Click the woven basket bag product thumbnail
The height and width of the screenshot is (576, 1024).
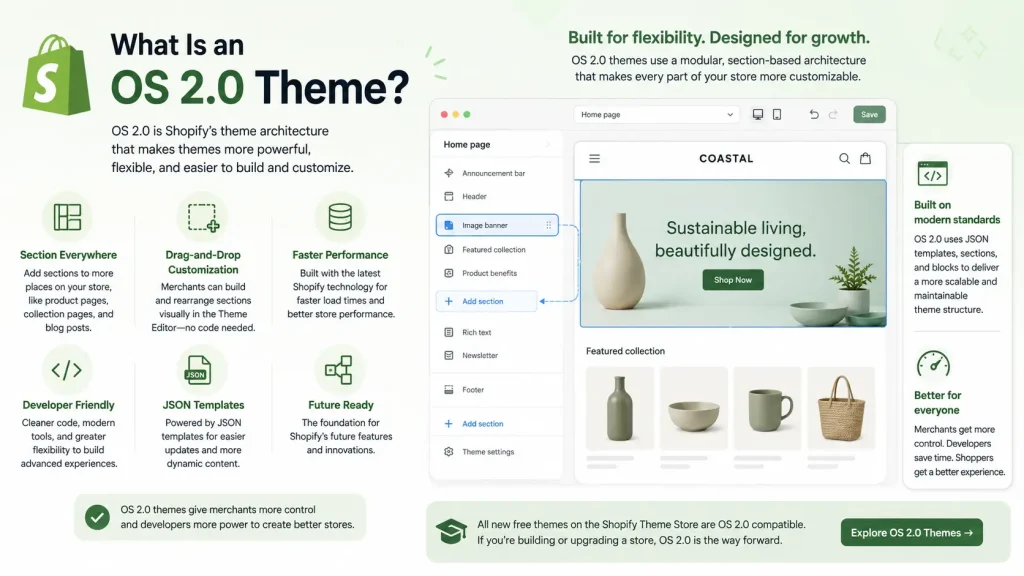pos(841,408)
